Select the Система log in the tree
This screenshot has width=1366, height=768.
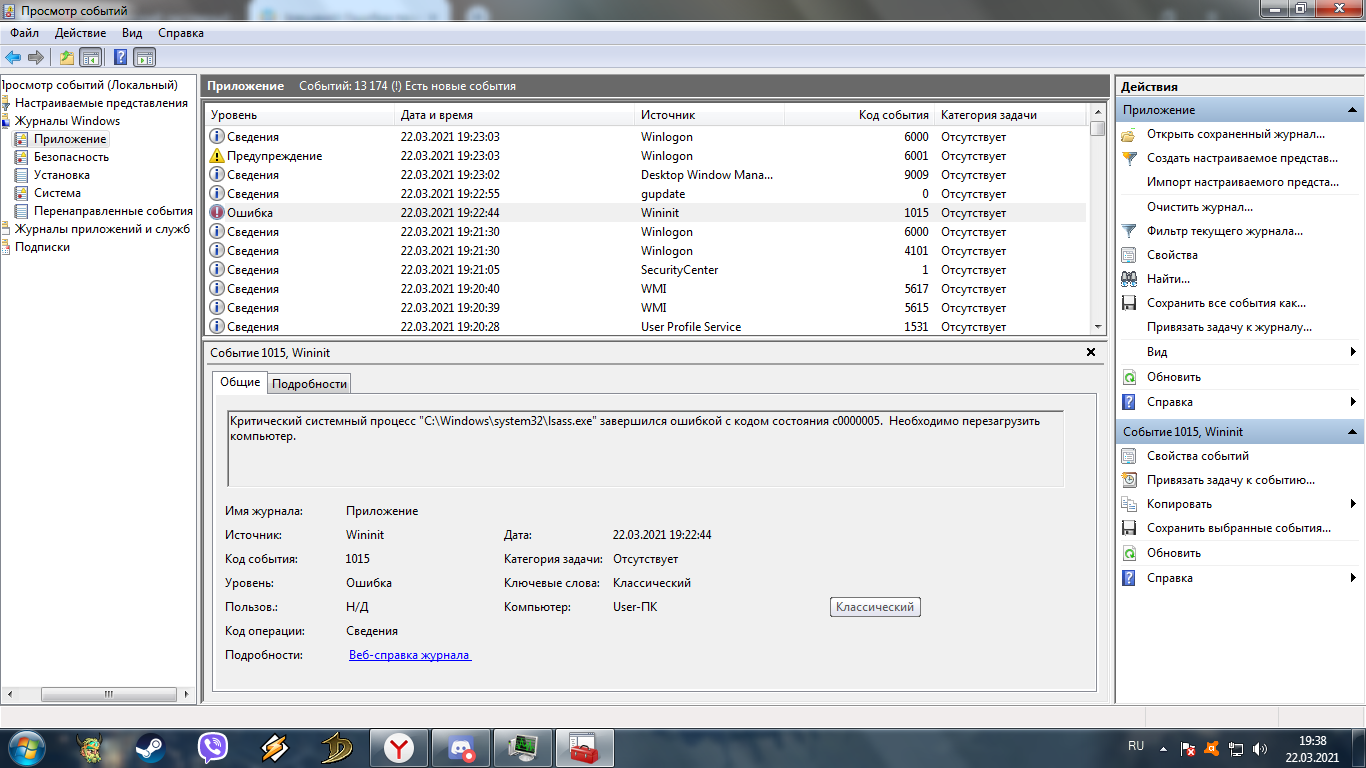point(57,193)
